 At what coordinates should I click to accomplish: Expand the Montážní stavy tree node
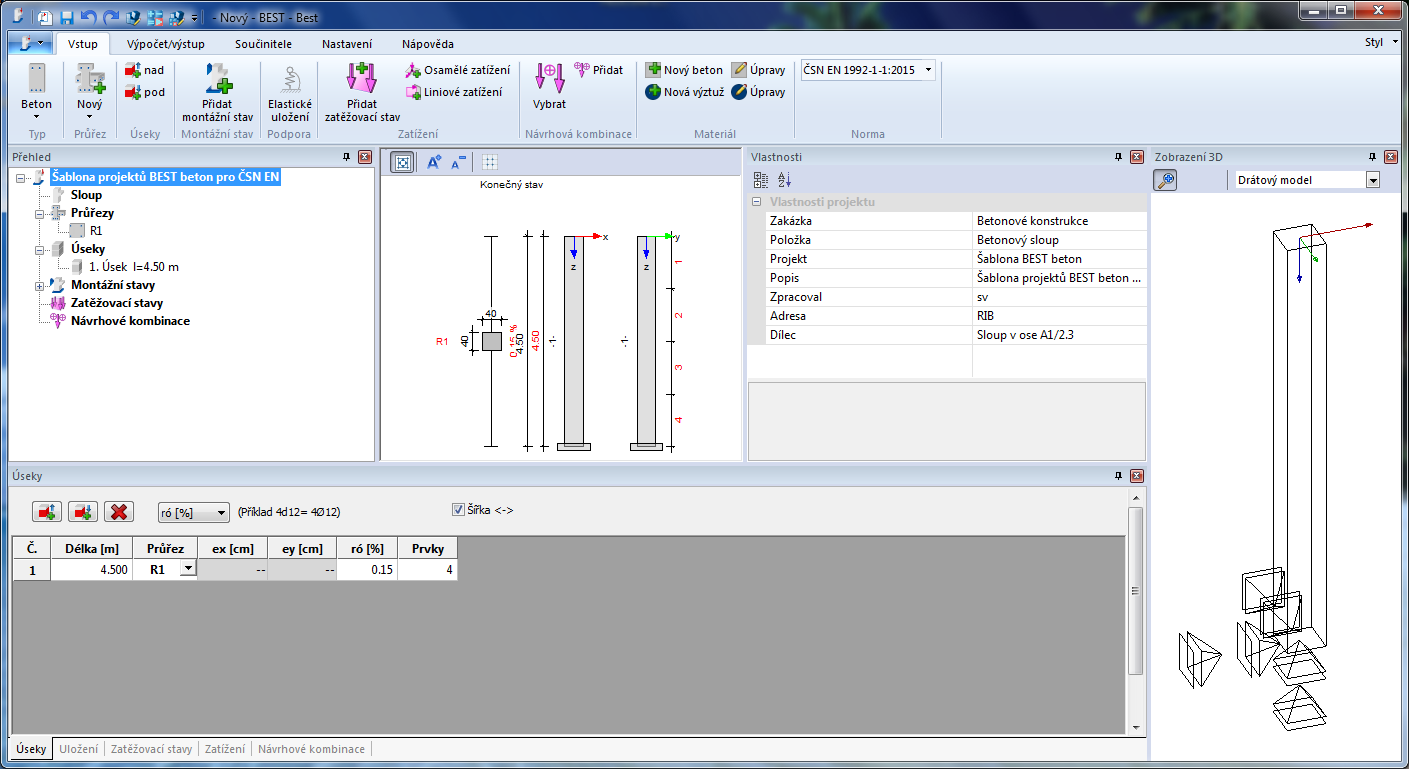tap(40, 286)
